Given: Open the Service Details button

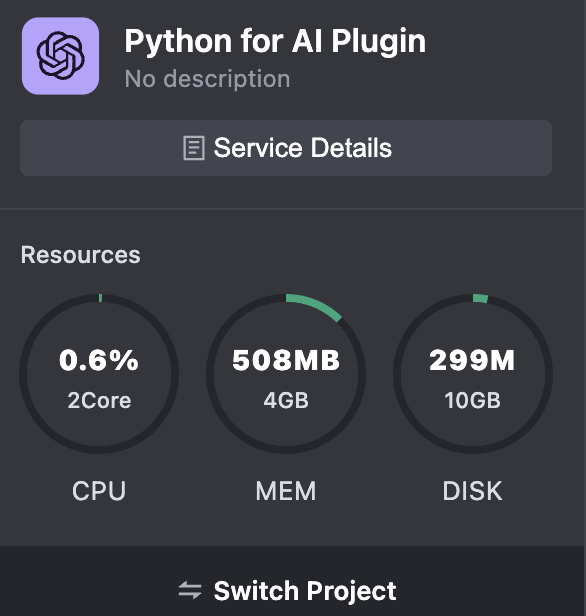Looking at the screenshot, I should 286,148.
